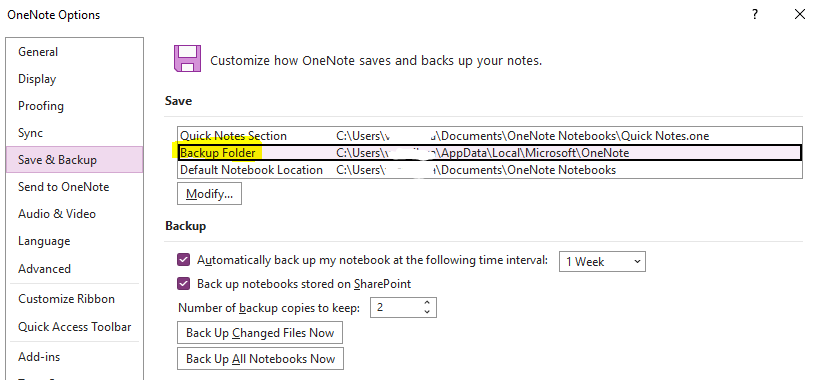Select the Quick Notes Section path row
819x380 pixels.
[x=489, y=136]
